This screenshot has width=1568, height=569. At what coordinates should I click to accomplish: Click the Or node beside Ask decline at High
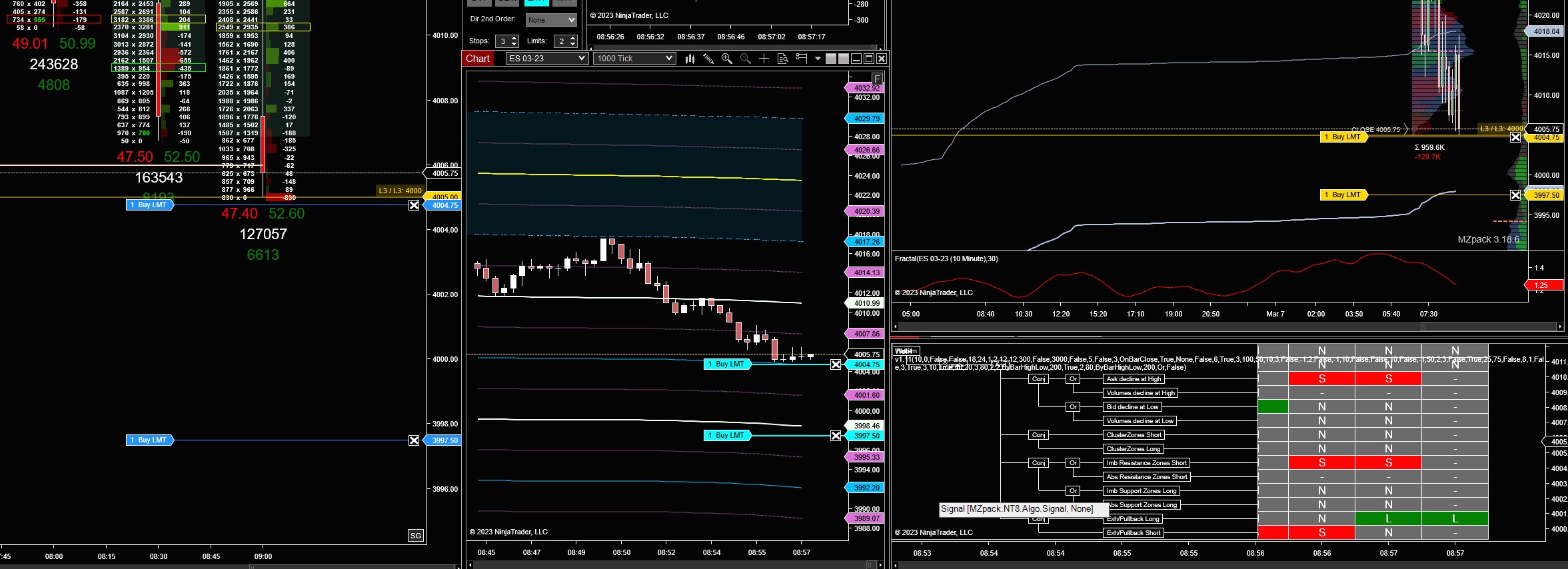pos(1073,379)
